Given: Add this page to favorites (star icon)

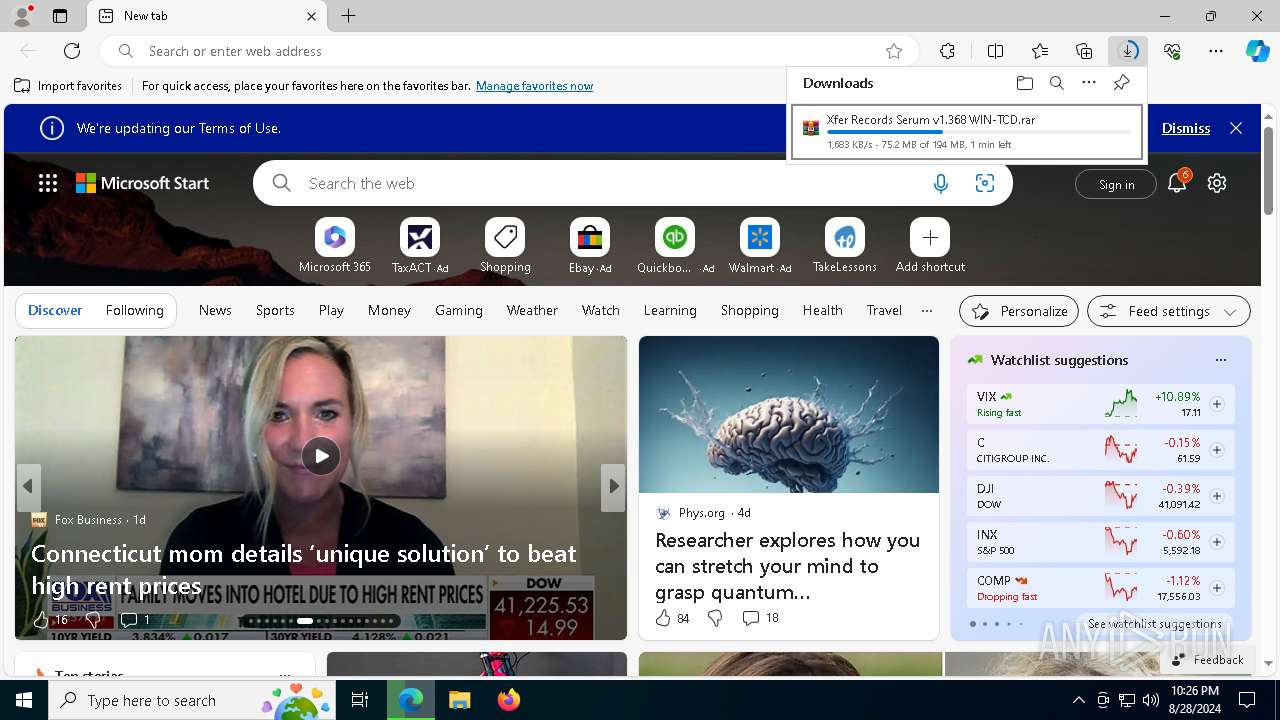Looking at the screenshot, I should 894,51.
